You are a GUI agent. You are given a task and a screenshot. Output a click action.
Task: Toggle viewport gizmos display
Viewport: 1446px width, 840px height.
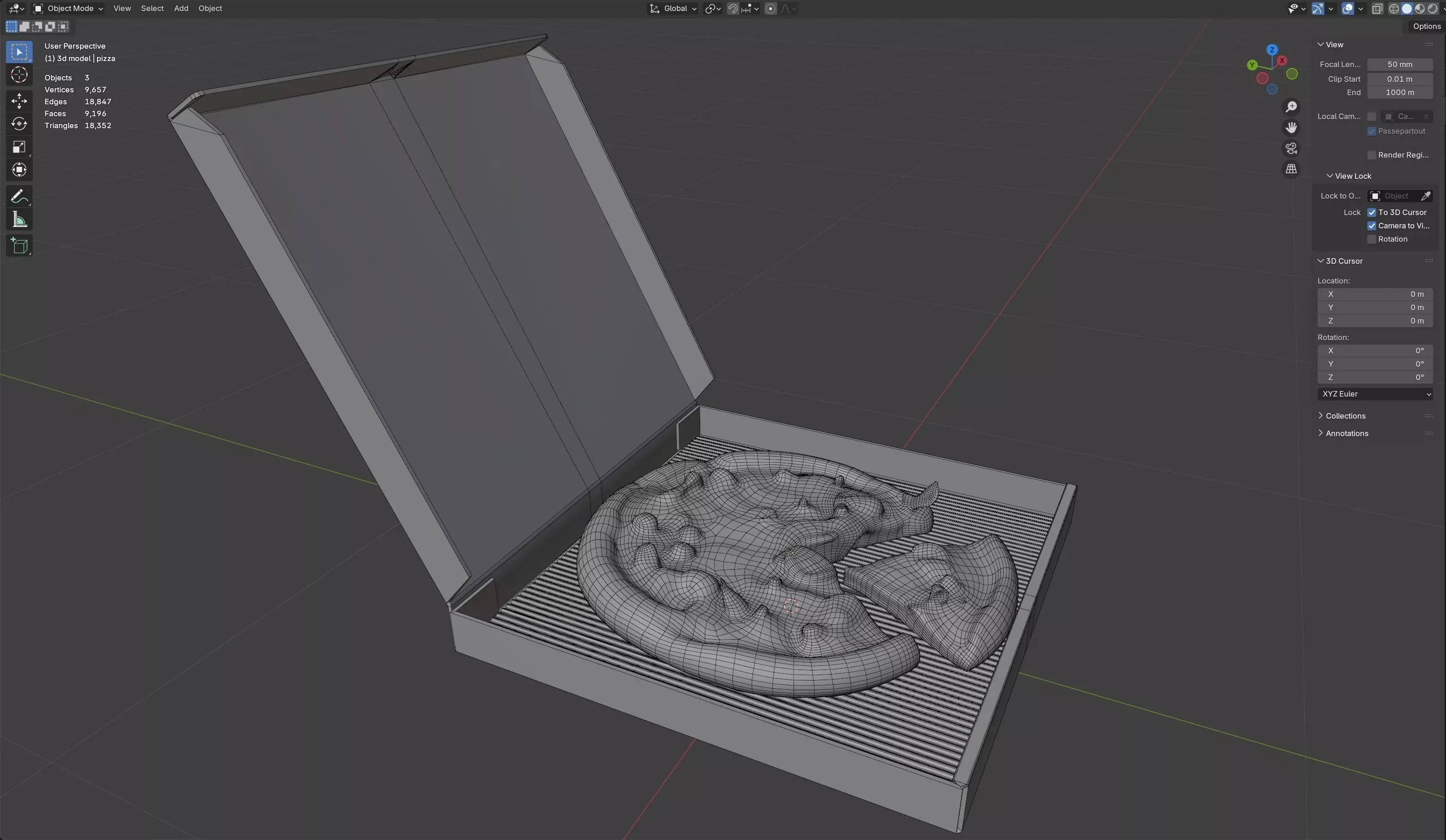[1318, 9]
